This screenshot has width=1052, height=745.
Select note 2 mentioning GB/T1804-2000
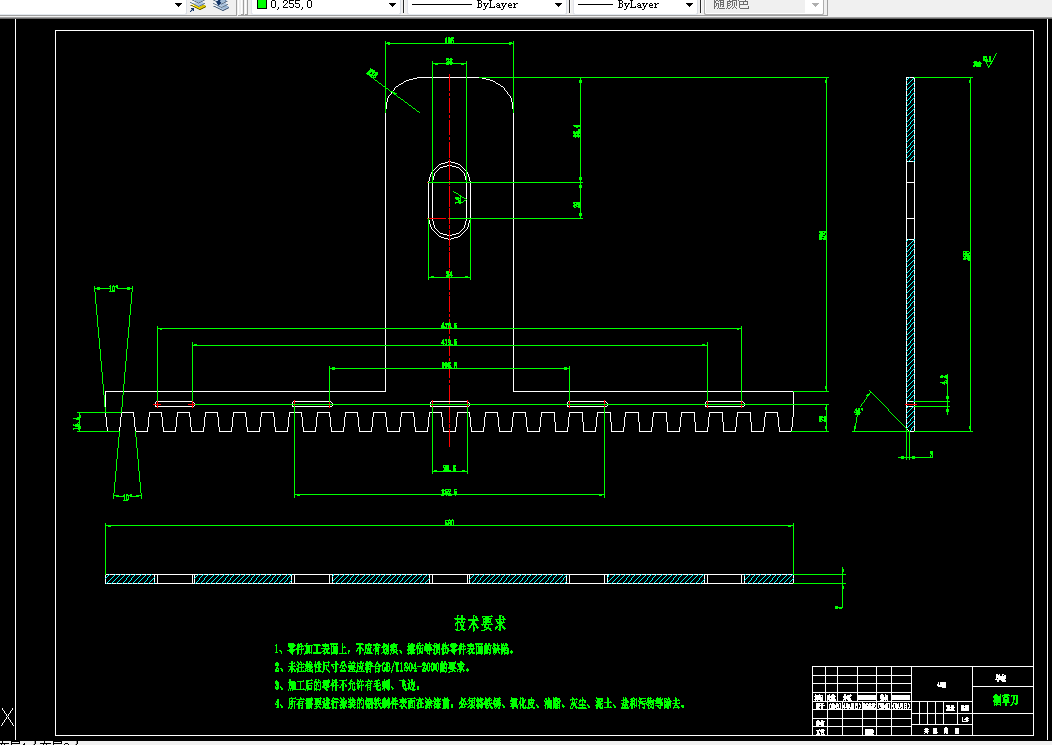pos(372,667)
